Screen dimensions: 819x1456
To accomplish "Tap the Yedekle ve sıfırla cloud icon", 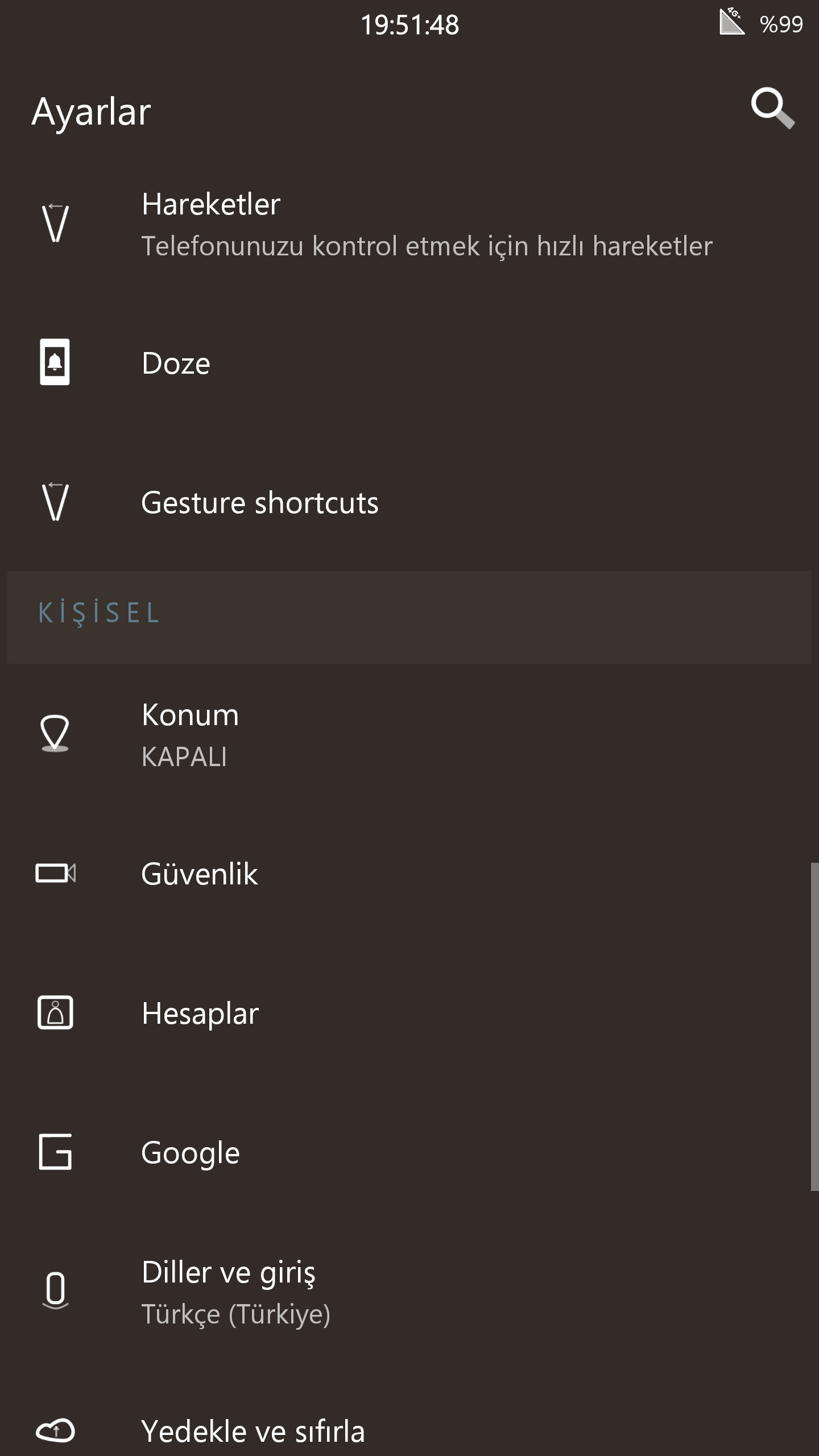I will tap(55, 1430).
